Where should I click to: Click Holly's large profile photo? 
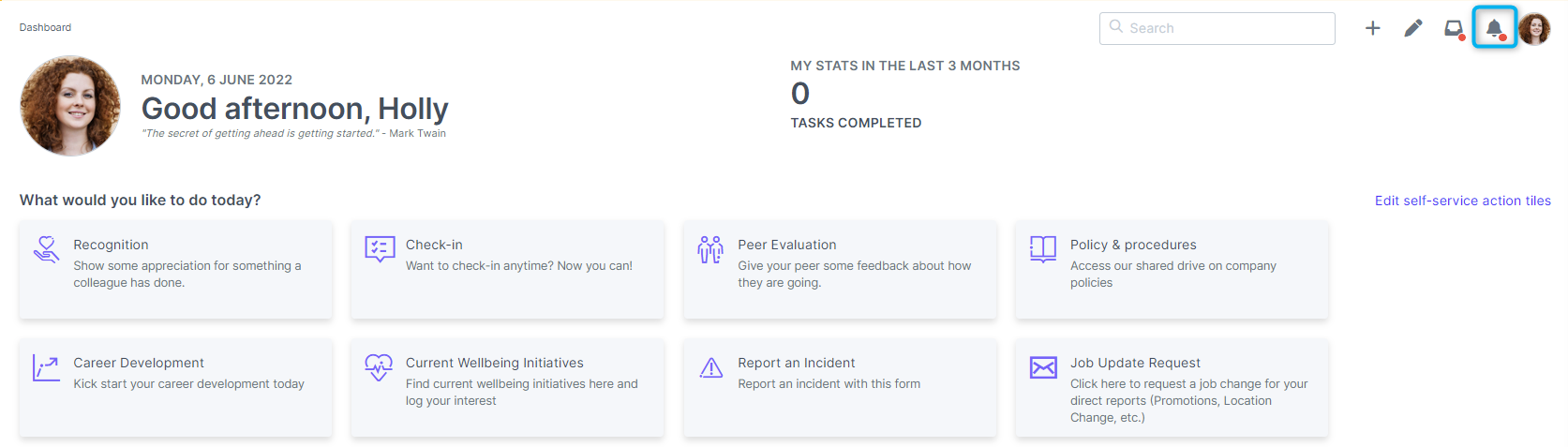[x=70, y=106]
